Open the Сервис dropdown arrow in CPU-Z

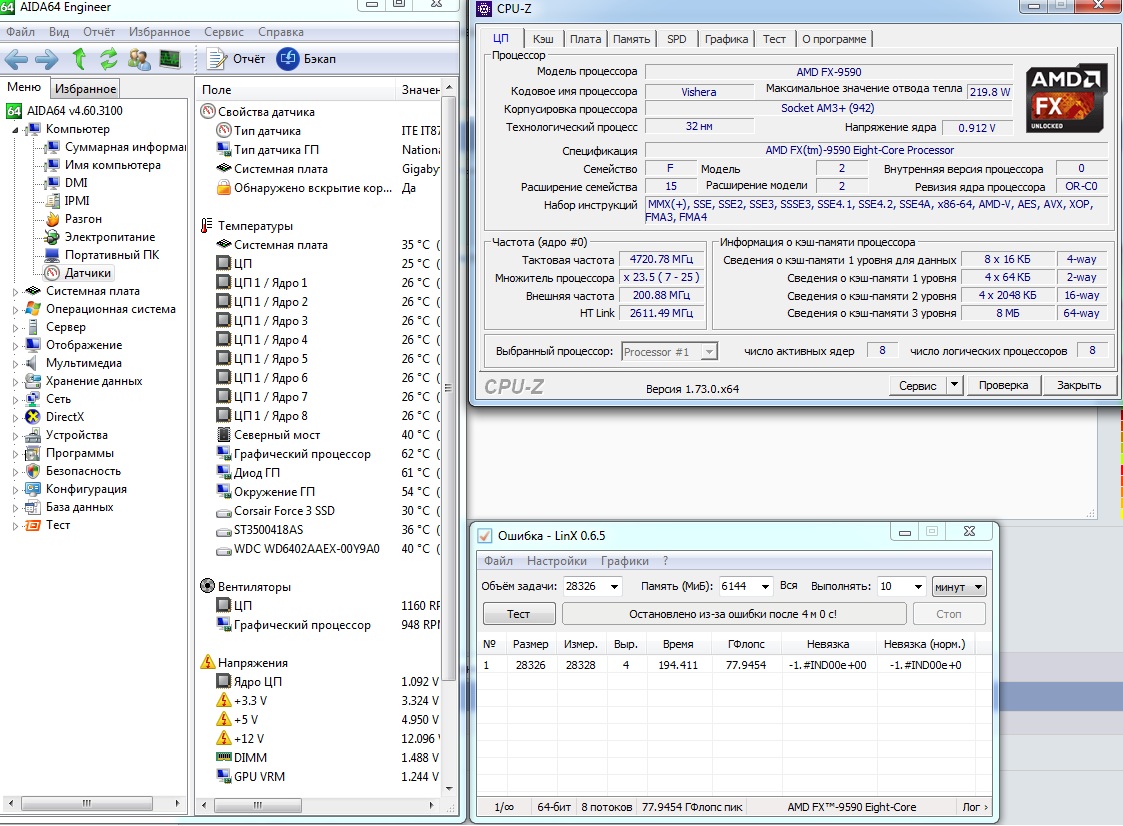click(954, 385)
